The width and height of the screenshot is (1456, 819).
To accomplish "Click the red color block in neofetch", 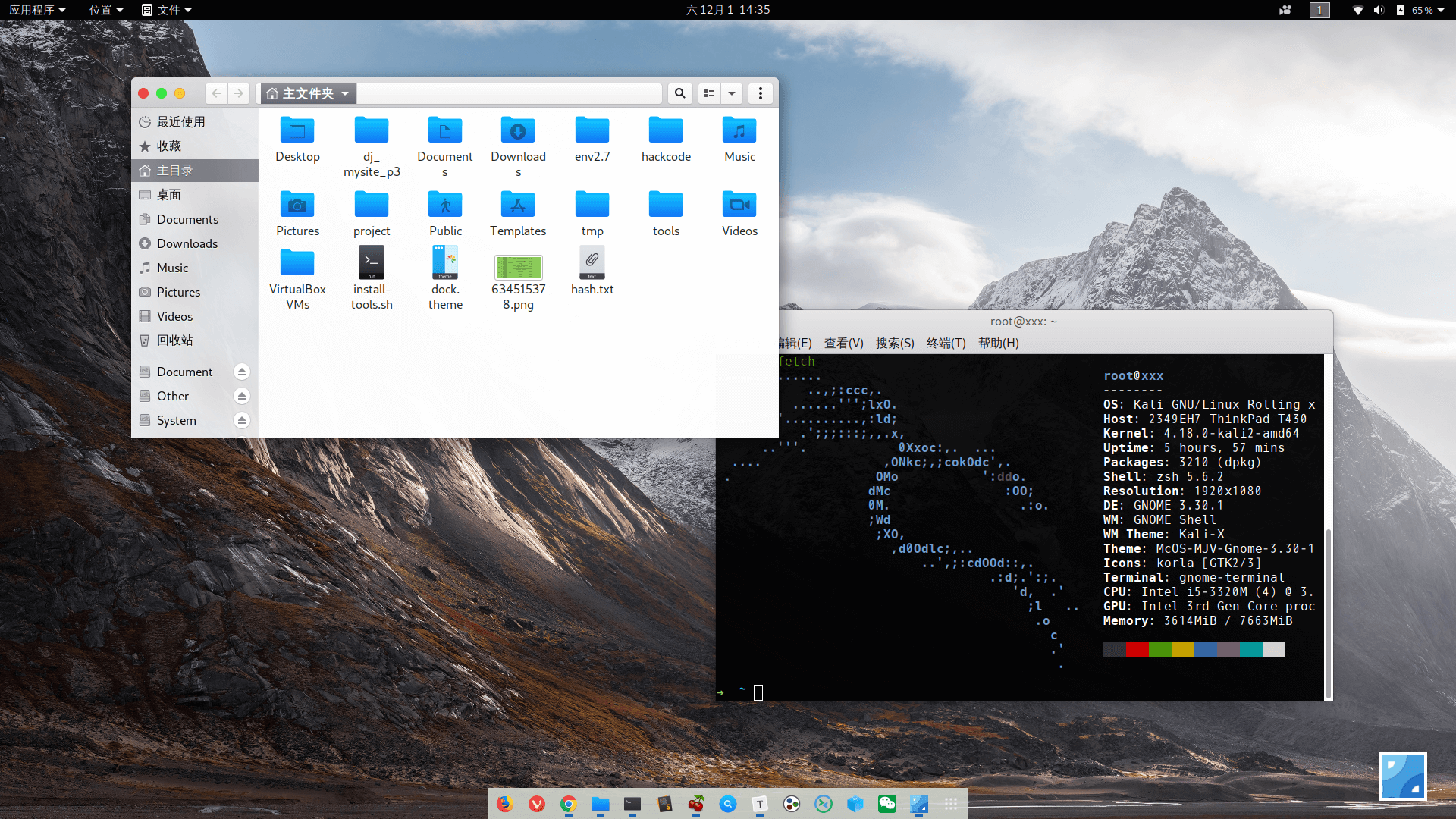I will 1137,649.
